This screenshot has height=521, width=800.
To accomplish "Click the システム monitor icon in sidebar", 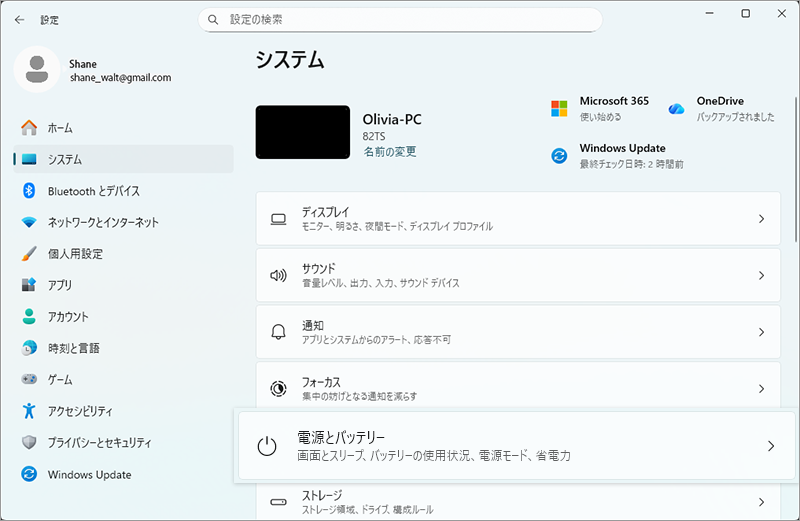I will pos(29,159).
